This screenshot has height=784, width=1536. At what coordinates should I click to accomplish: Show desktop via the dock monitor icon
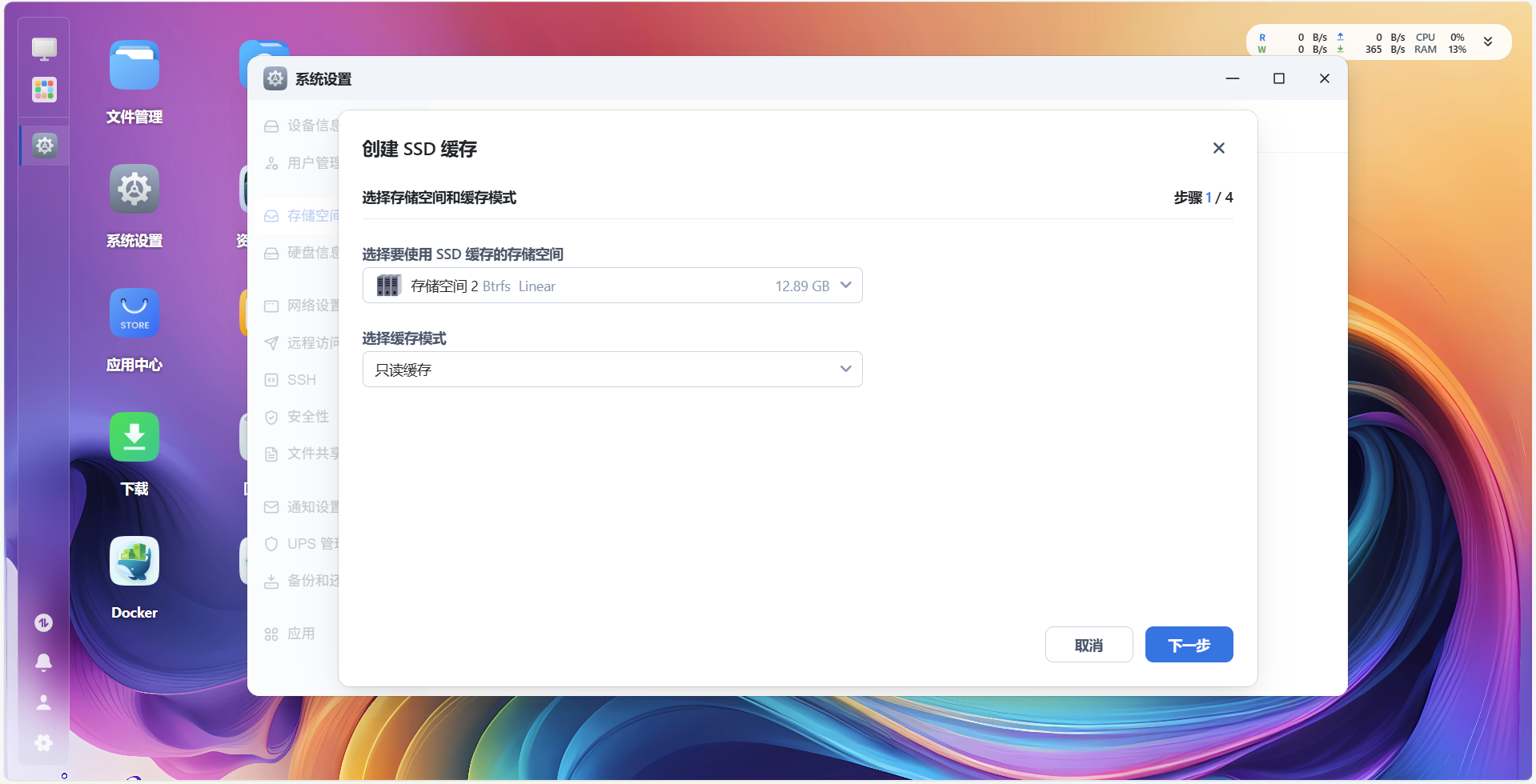44,49
